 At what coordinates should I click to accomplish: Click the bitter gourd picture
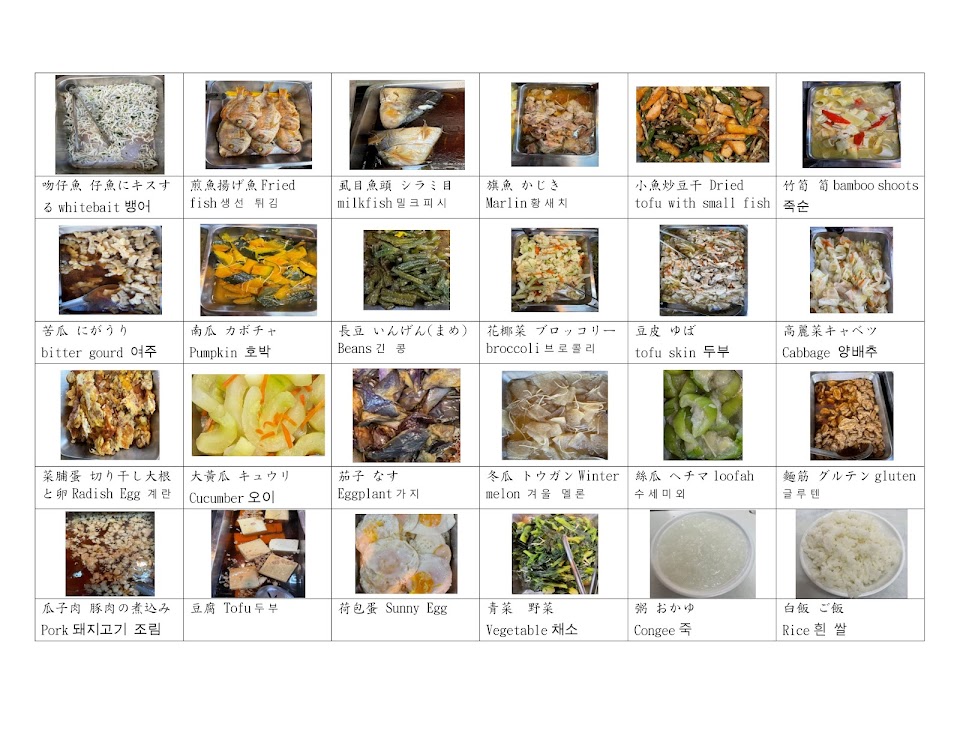pyautogui.click(x=110, y=270)
